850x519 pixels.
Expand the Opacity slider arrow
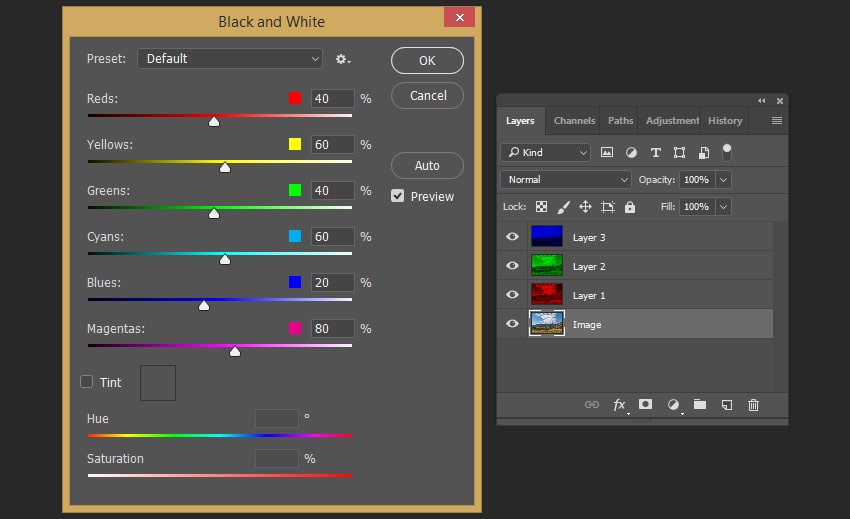point(723,180)
